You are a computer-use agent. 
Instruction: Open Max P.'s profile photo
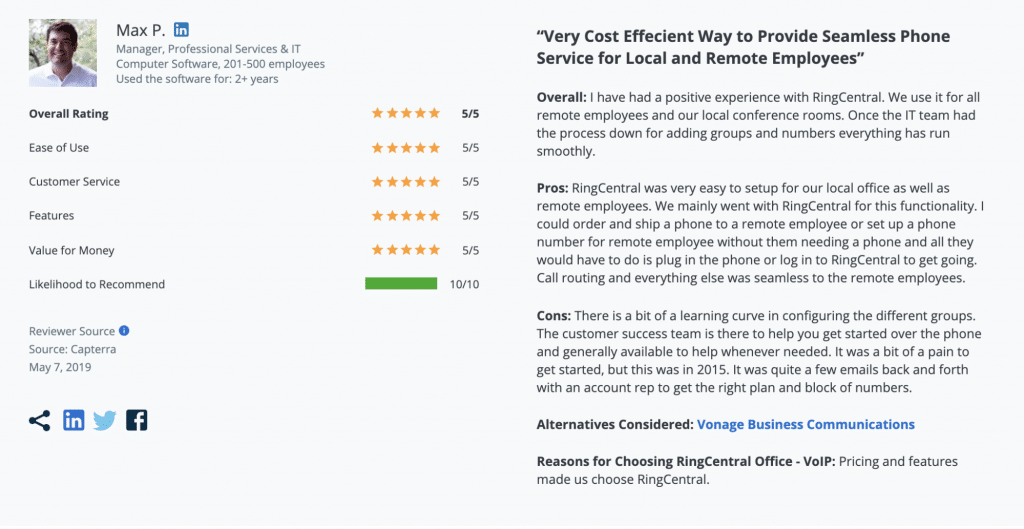tap(63, 53)
